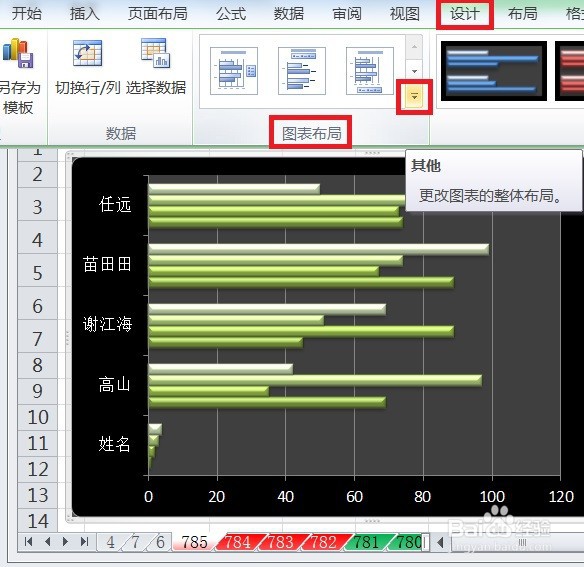Click axis value 40 on horizontal axis
The width and height of the screenshot is (584, 567).
point(286,497)
